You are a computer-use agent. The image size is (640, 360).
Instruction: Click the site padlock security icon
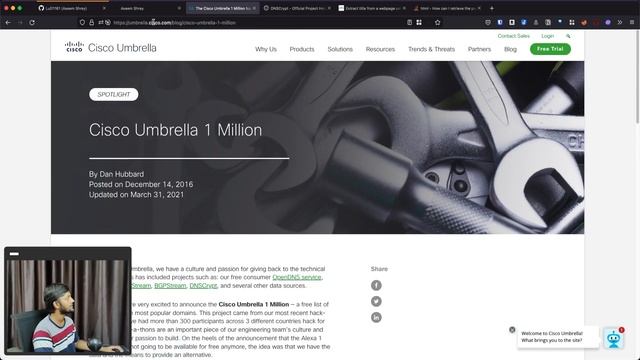tap(91, 22)
